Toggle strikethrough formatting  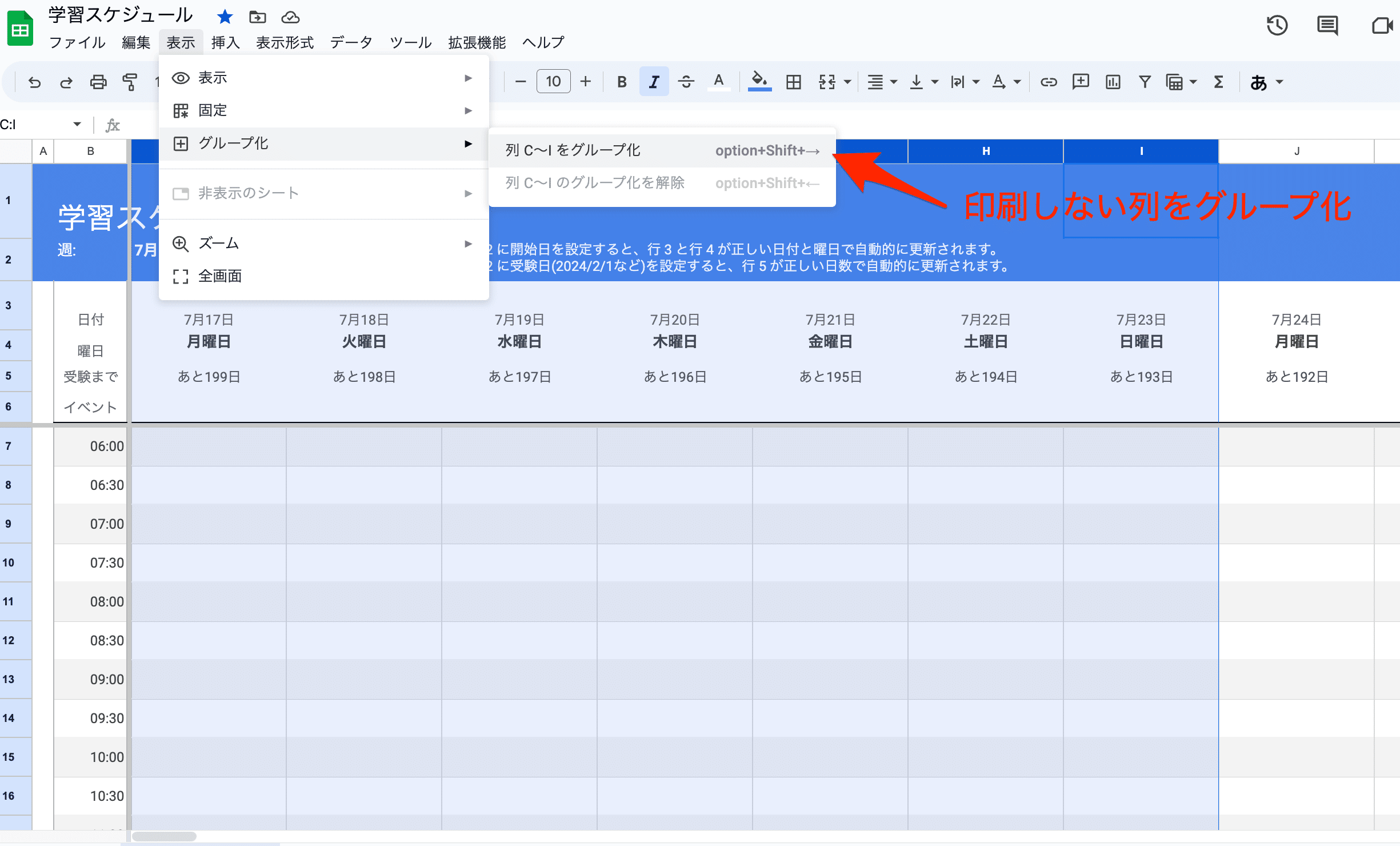tap(686, 82)
